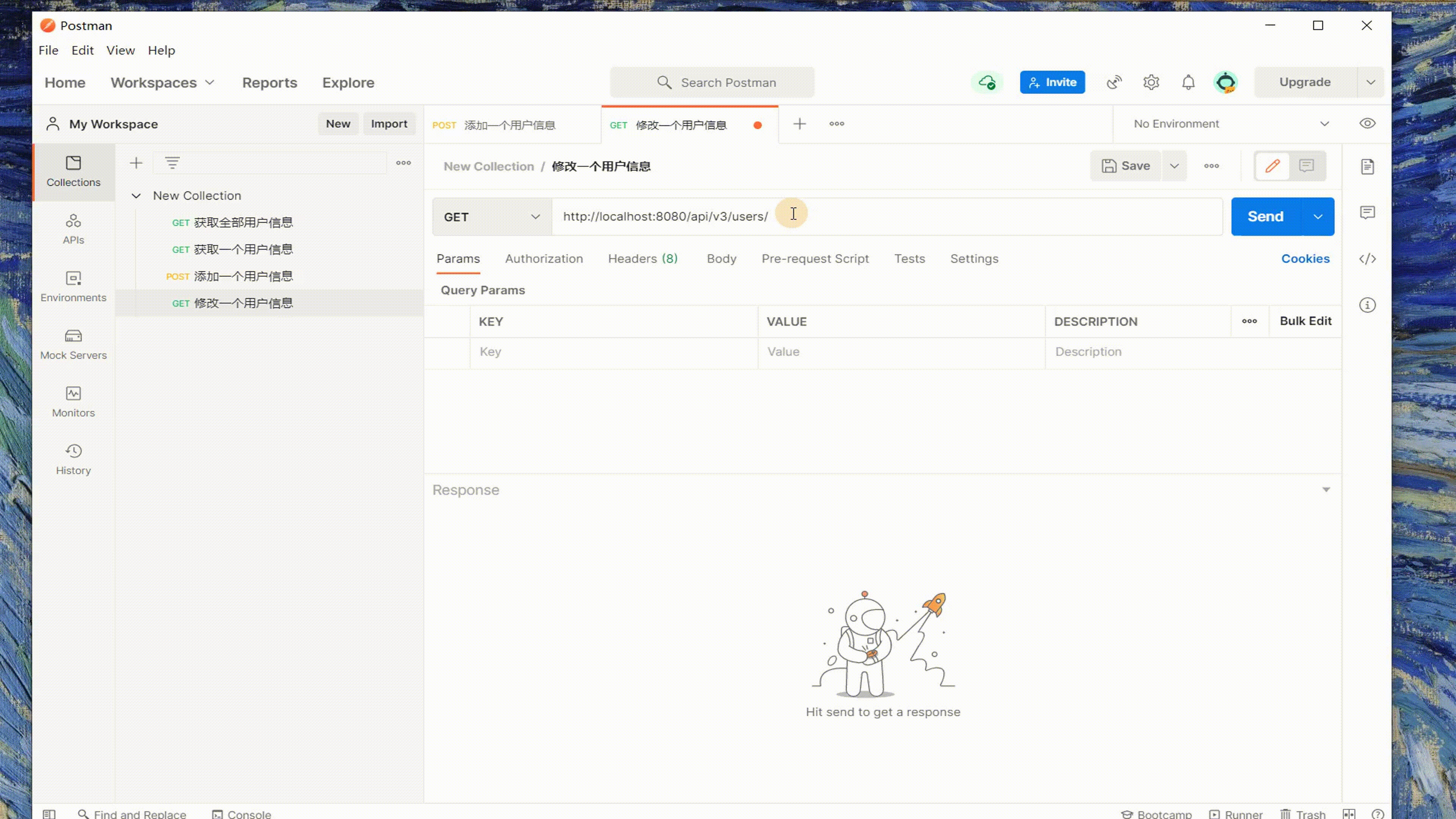The width and height of the screenshot is (1456, 819).
Task: Open query params column options three-dot icon
Action: [1250, 321]
